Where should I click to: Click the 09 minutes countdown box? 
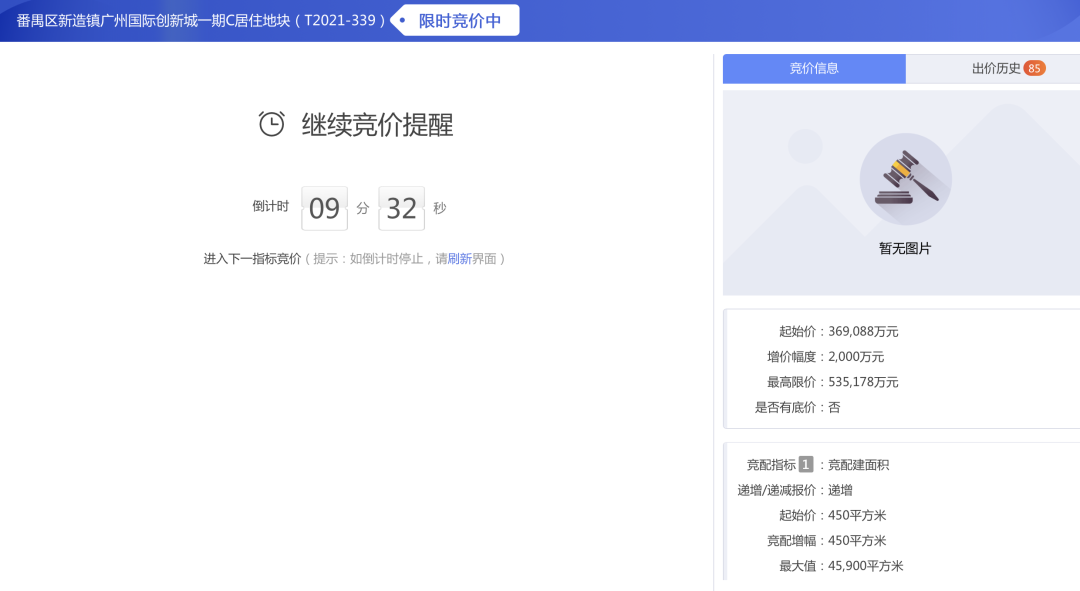(324, 207)
